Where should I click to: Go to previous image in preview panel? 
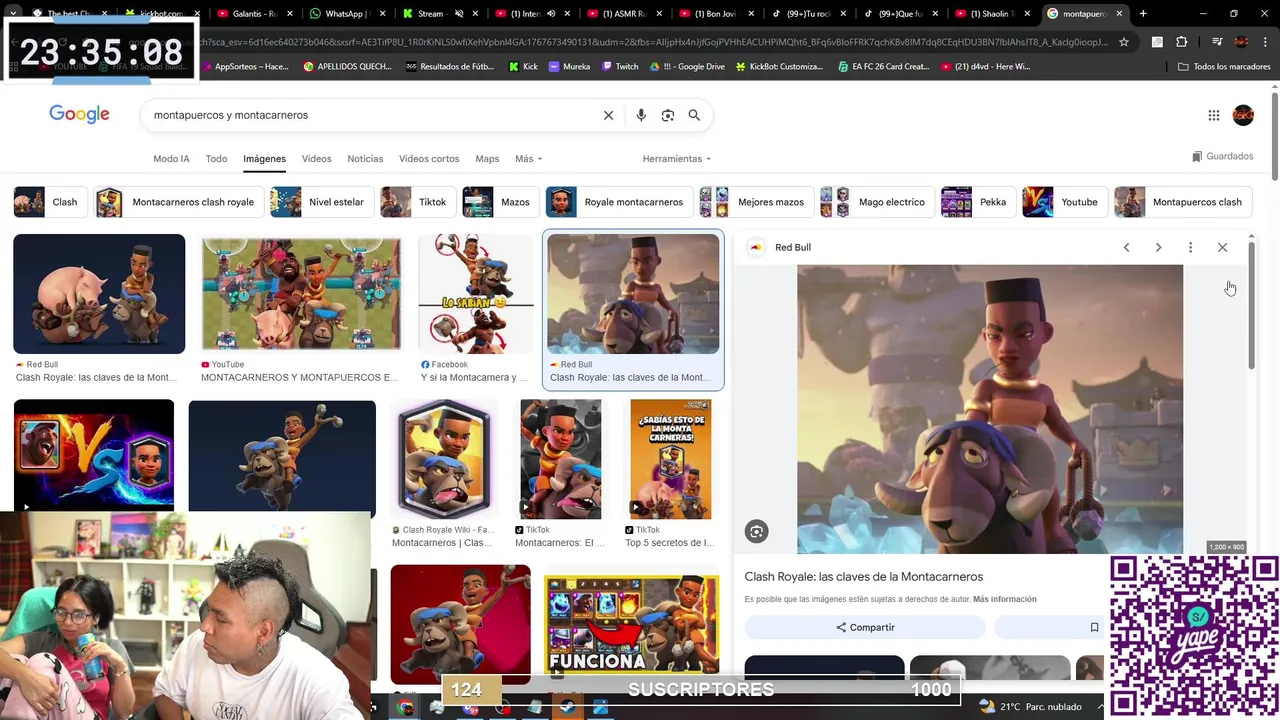pos(1126,247)
